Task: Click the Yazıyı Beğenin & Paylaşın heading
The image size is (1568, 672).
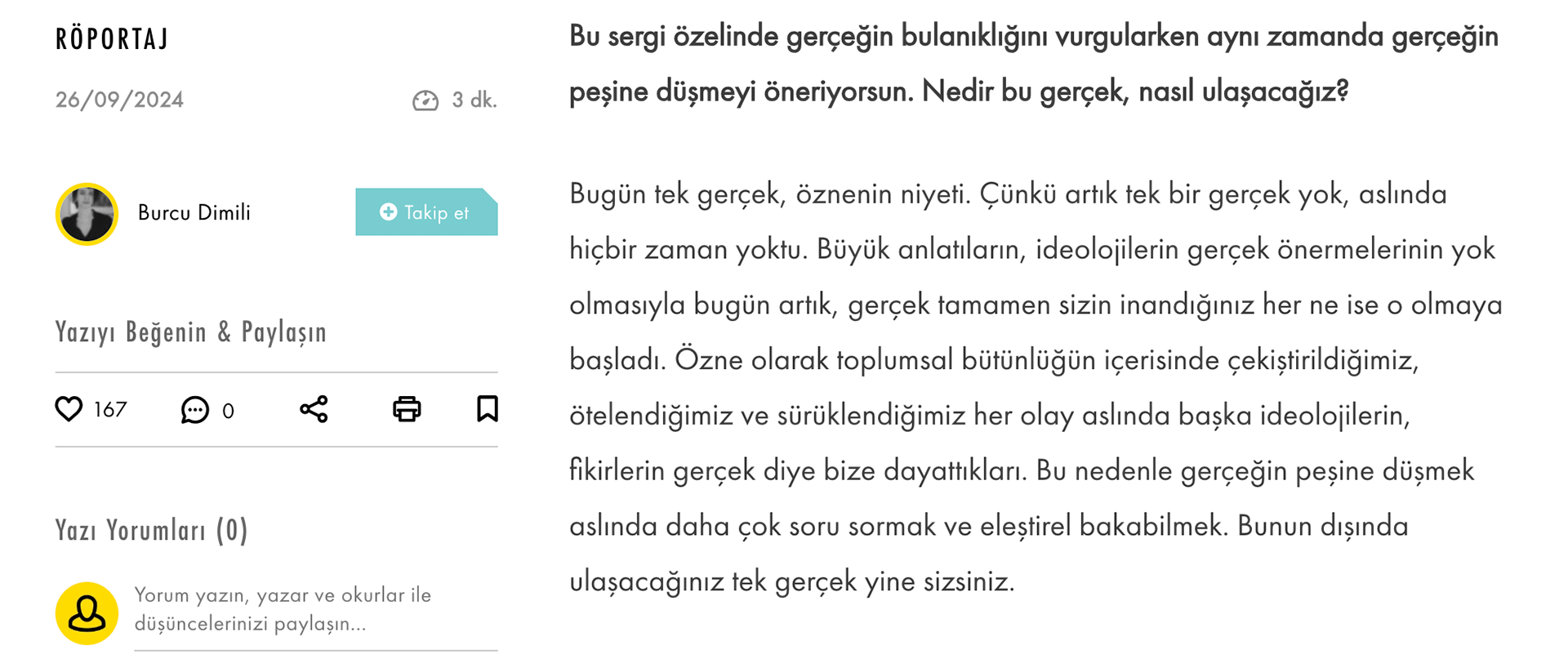Action: point(190,332)
